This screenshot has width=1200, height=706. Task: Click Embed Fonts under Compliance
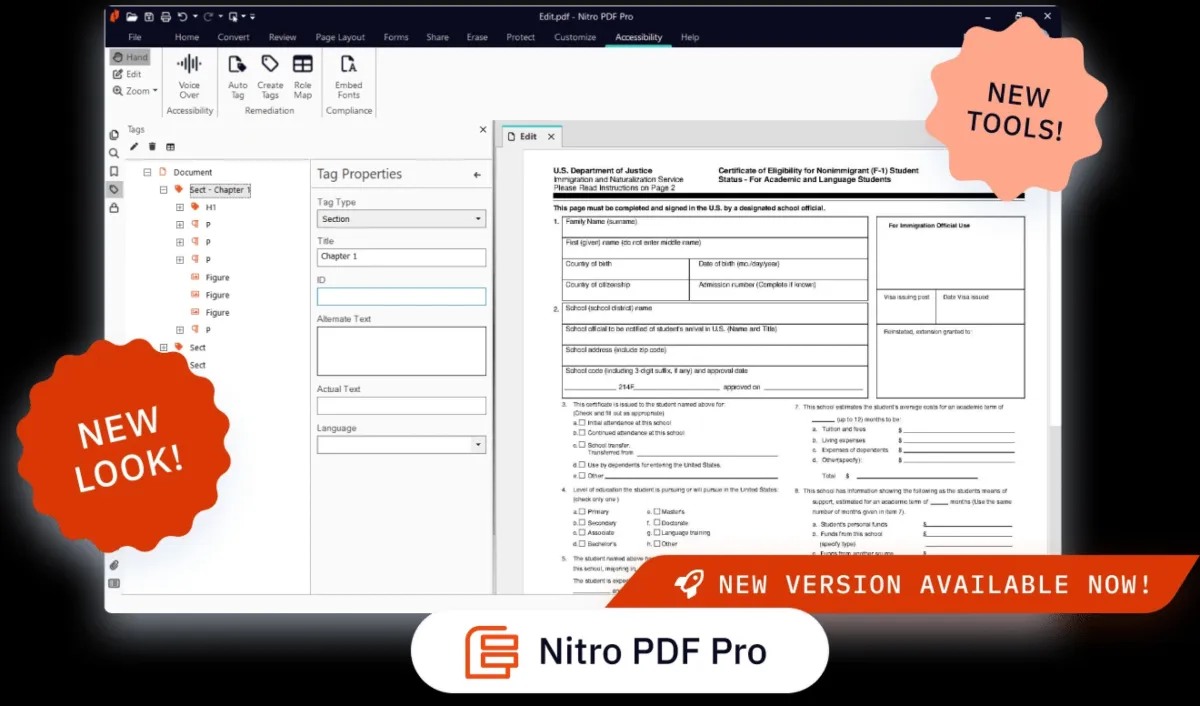coord(348,75)
